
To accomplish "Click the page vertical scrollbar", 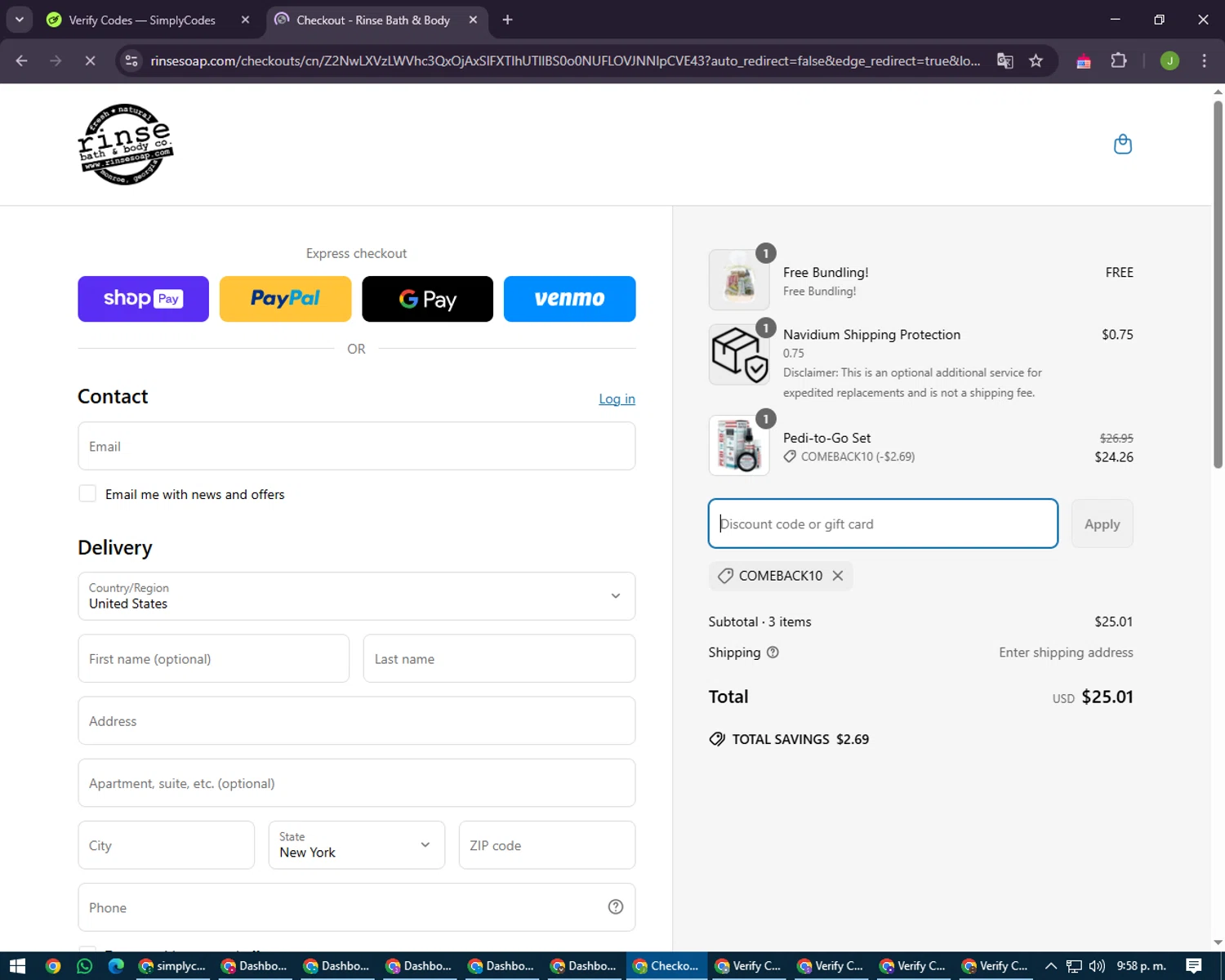I will 1218,284.
